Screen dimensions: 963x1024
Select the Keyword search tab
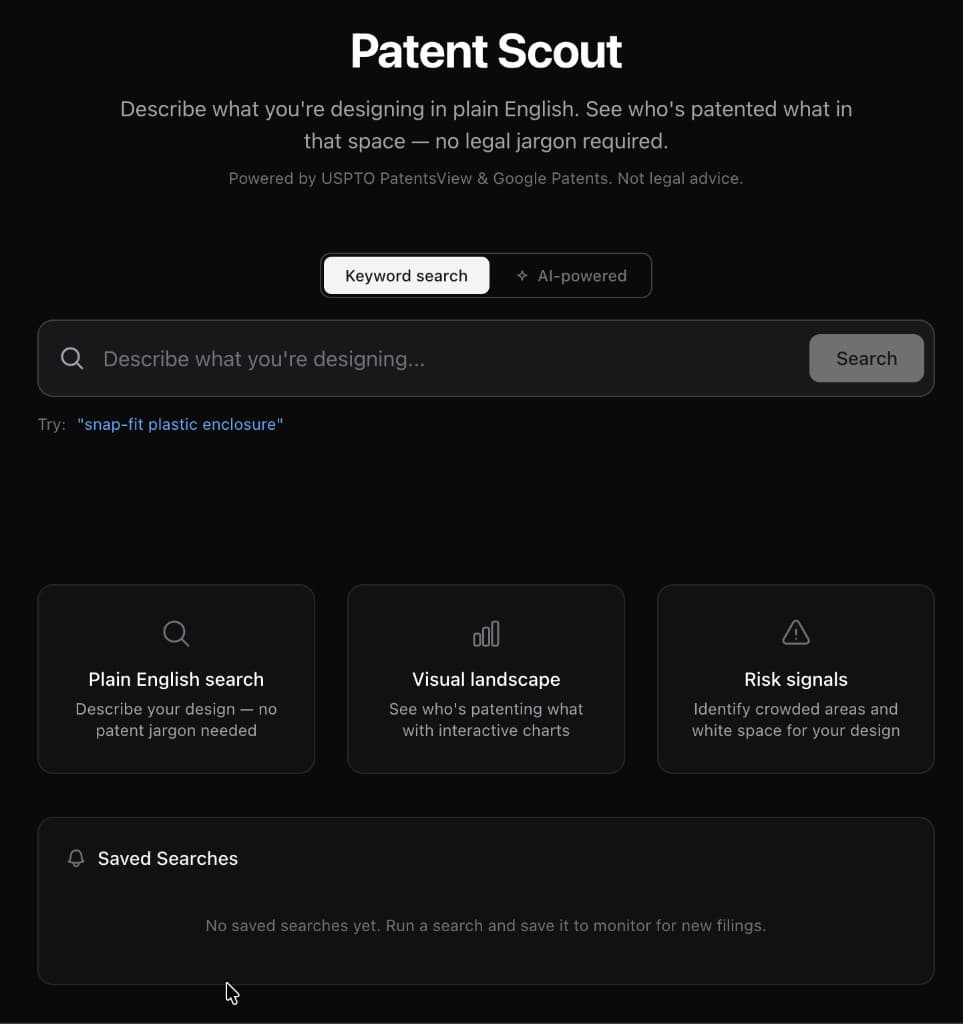coord(406,275)
